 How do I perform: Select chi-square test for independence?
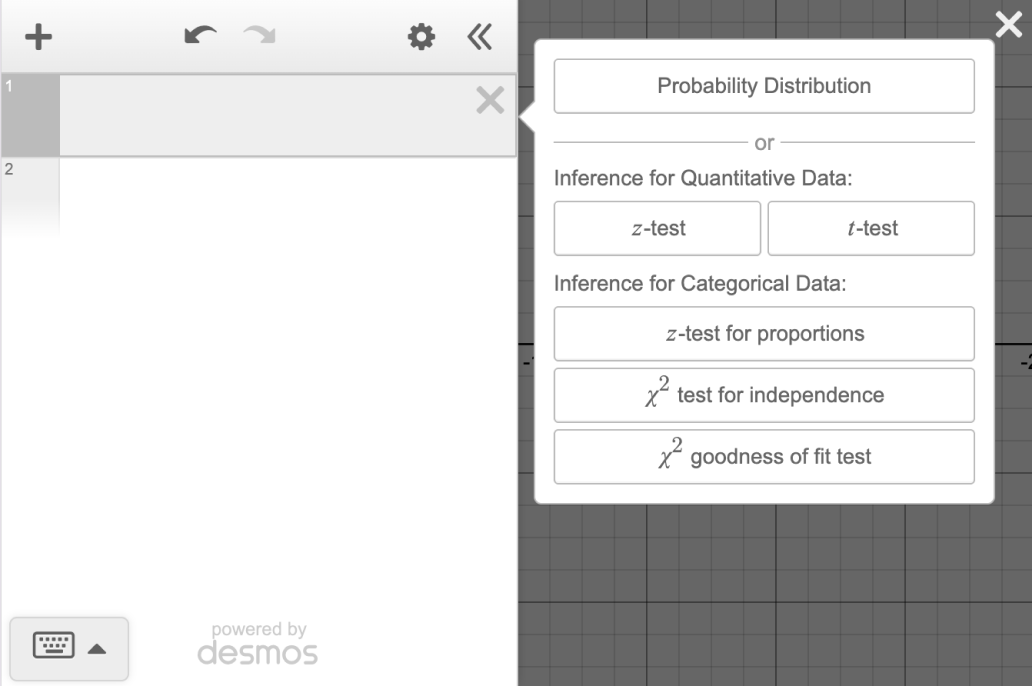point(764,395)
